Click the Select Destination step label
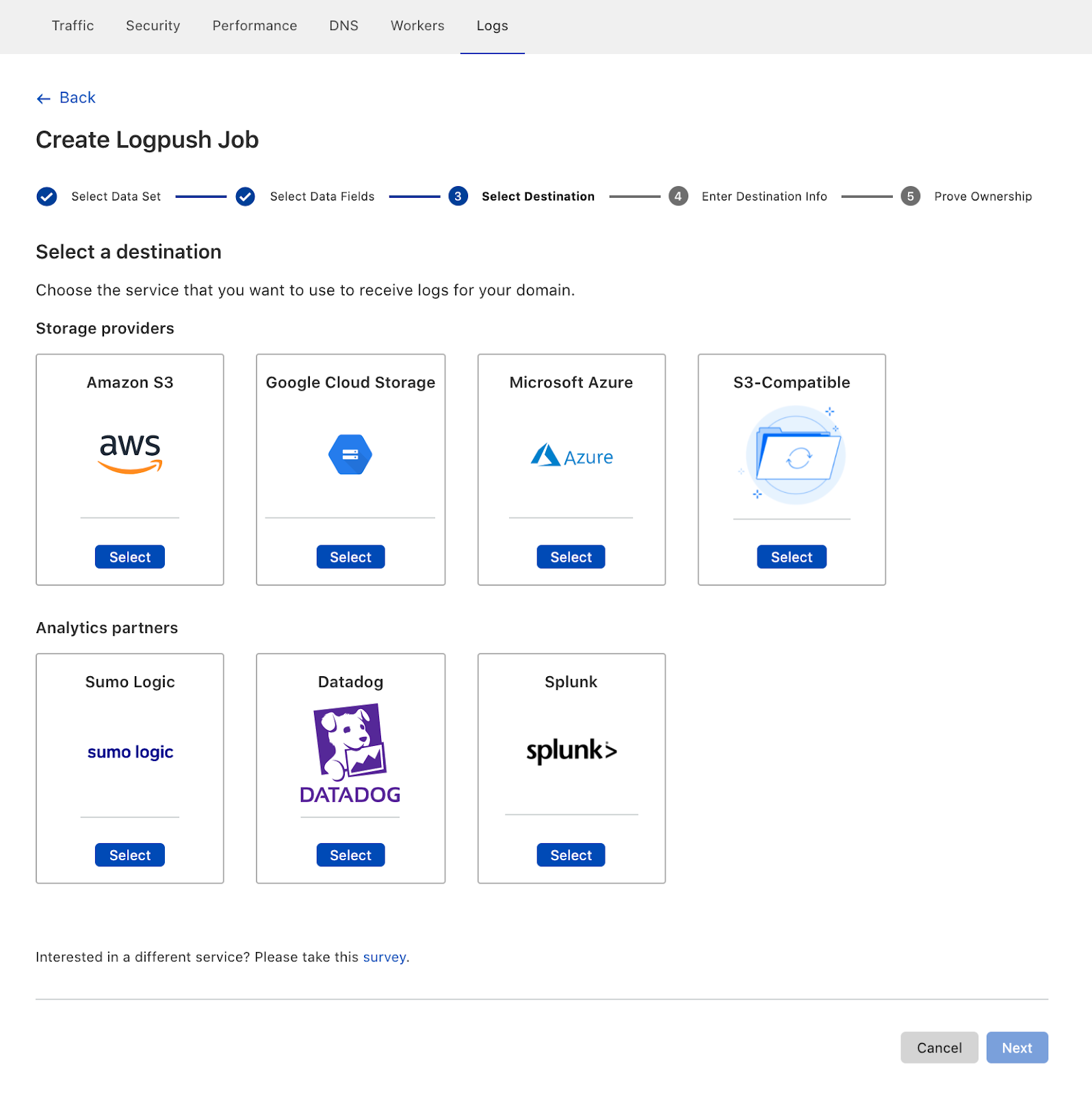1092x1095 pixels. coord(538,196)
